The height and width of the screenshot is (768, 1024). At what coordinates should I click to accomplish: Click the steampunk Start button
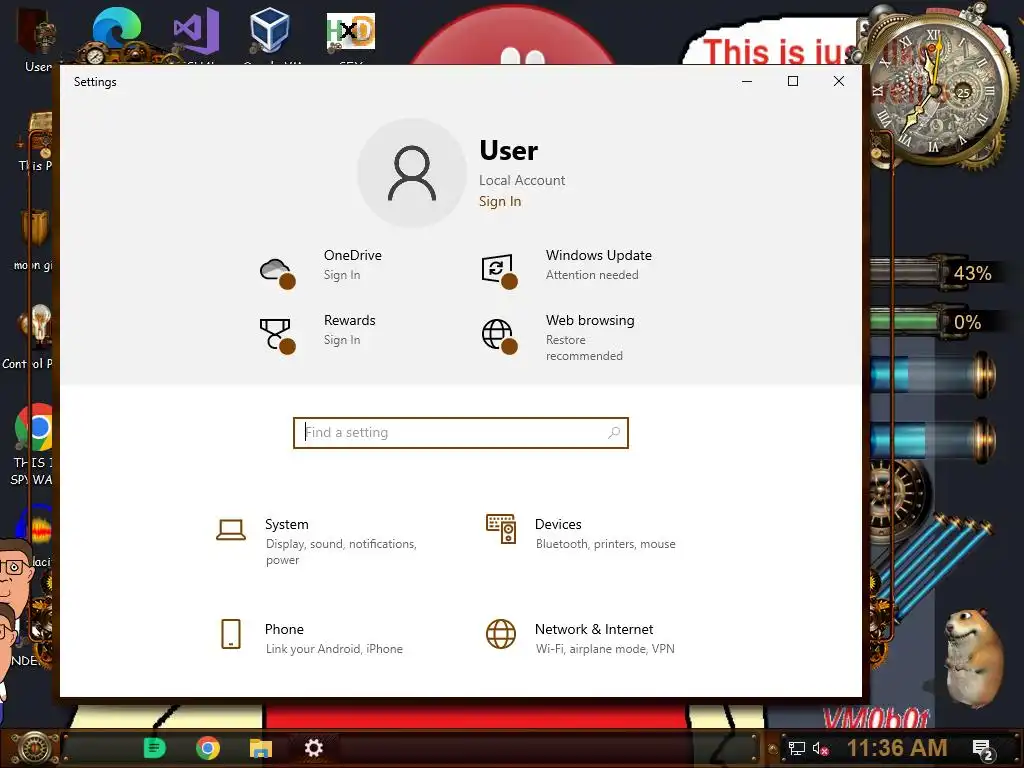[33, 748]
